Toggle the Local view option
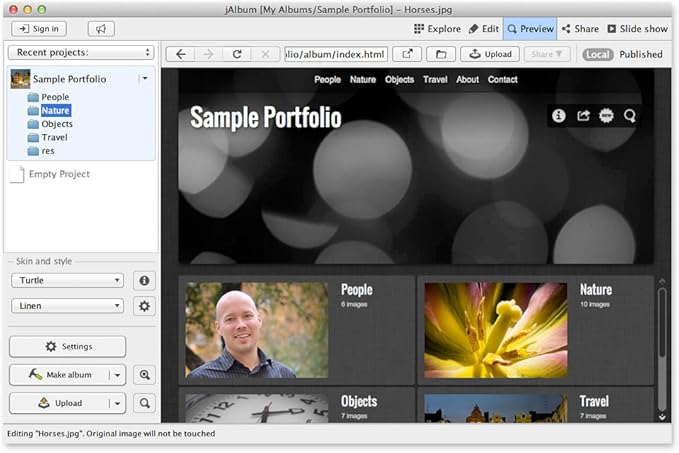Screen dimensions: 679x453 [597, 54]
